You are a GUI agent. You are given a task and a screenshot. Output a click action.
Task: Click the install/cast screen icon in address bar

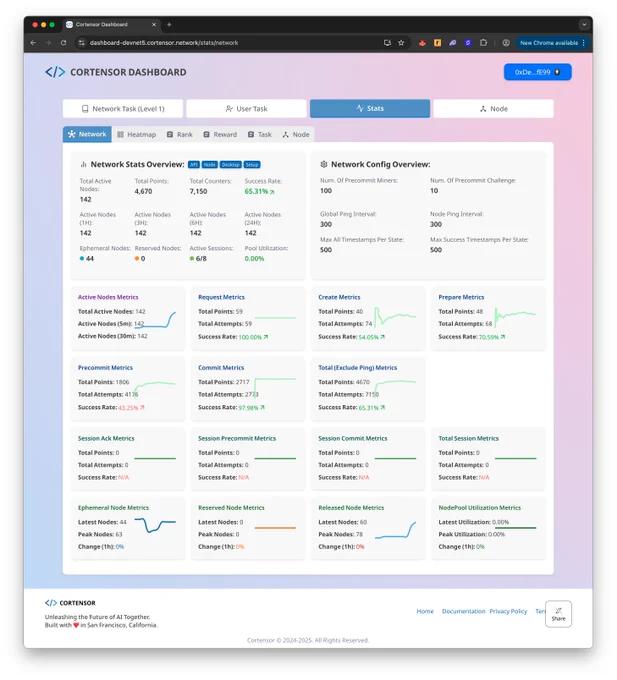(x=387, y=42)
